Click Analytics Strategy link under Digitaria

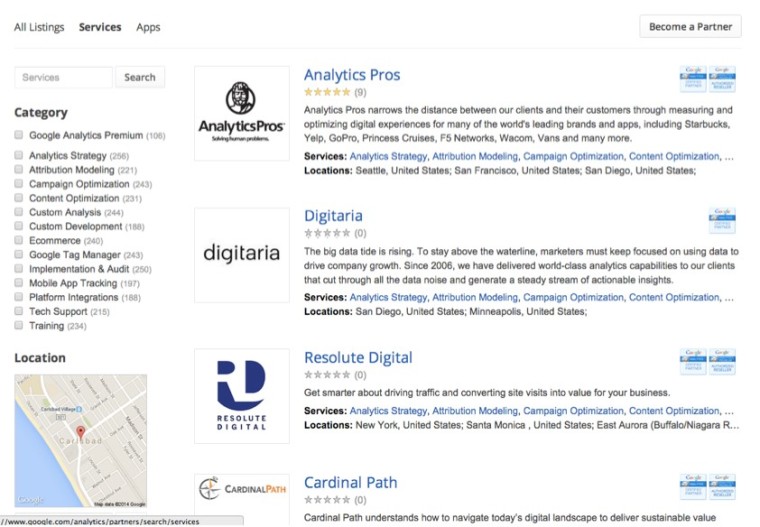click(x=388, y=297)
